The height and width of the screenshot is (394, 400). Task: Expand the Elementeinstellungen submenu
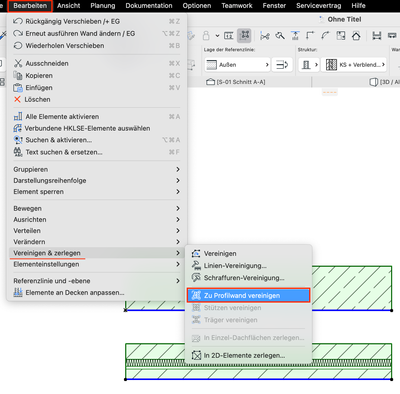pyautogui.click(x=97, y=264)
